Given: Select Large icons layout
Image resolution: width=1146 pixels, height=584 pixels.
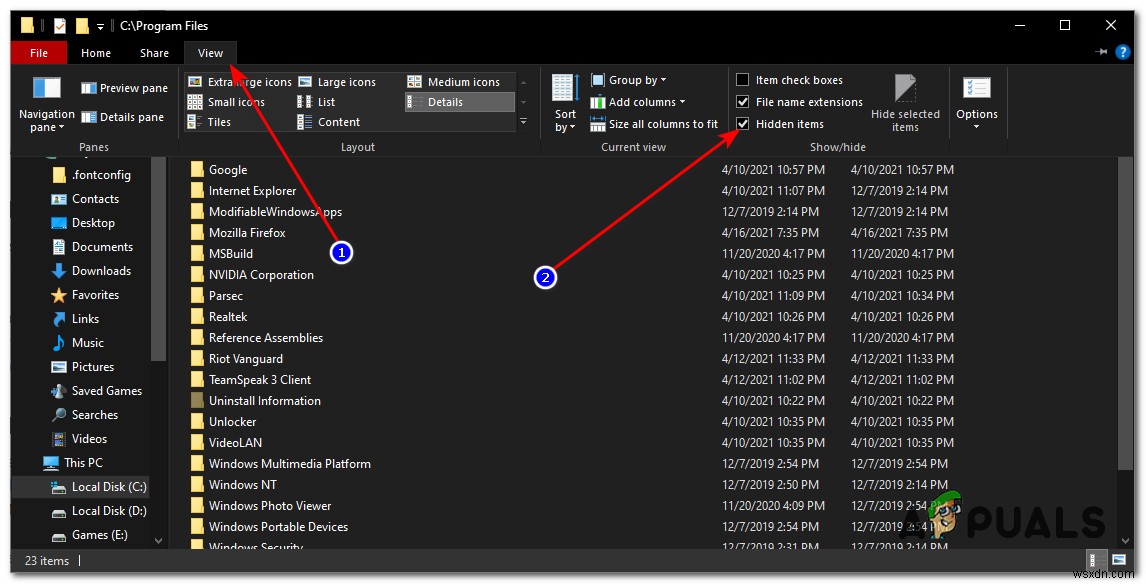Looking at the screenshot, I should point(337,82).
